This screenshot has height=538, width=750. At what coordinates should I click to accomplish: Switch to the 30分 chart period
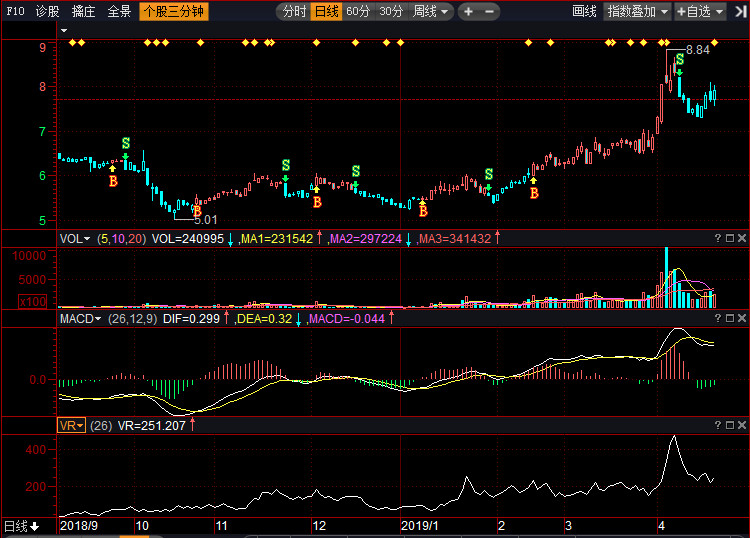[x=391, y=11]
